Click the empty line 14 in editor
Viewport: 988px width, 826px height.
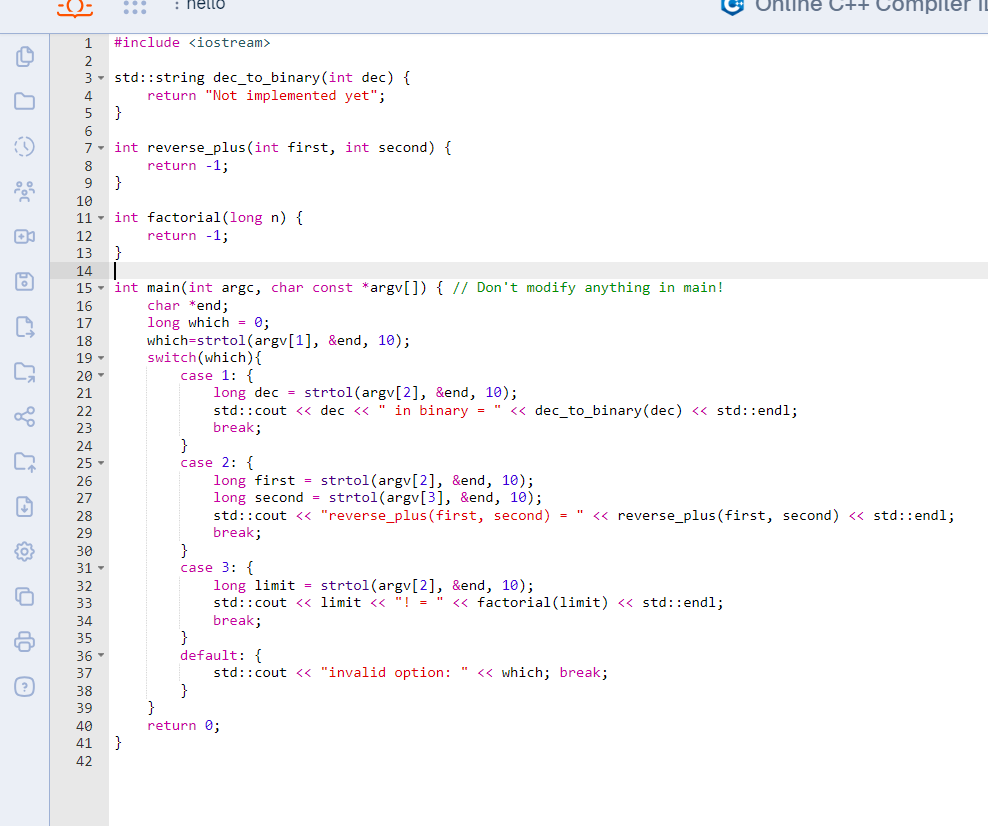click(x=548, y=271)
